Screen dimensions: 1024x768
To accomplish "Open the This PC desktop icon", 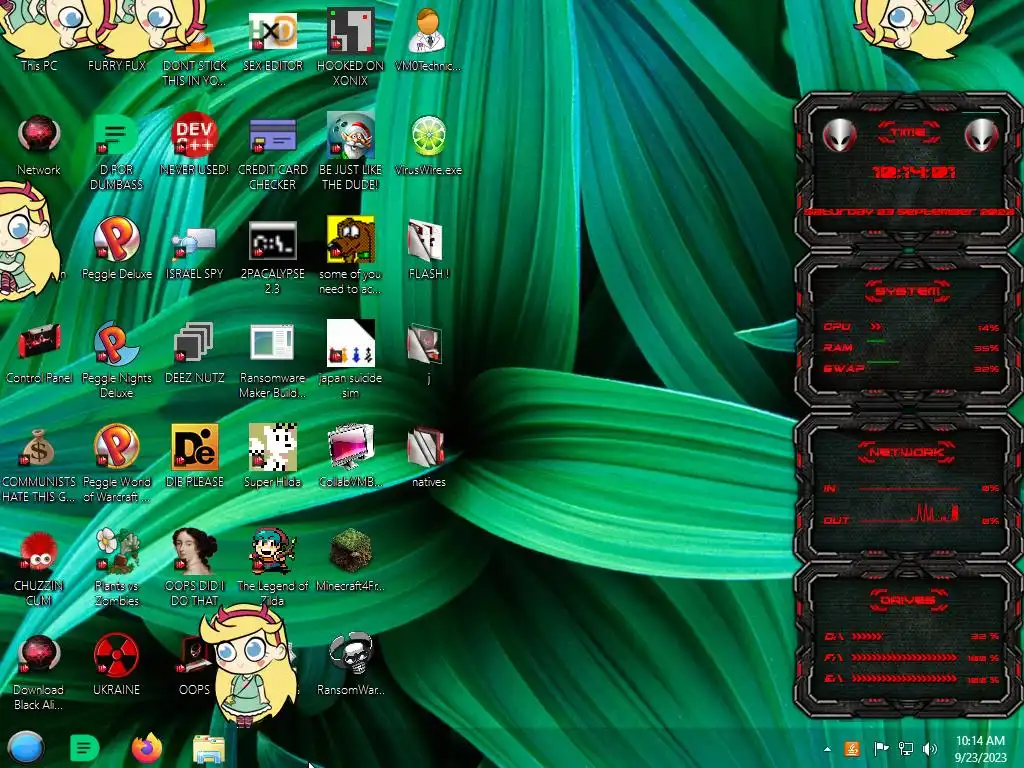I will coord(39,65).
